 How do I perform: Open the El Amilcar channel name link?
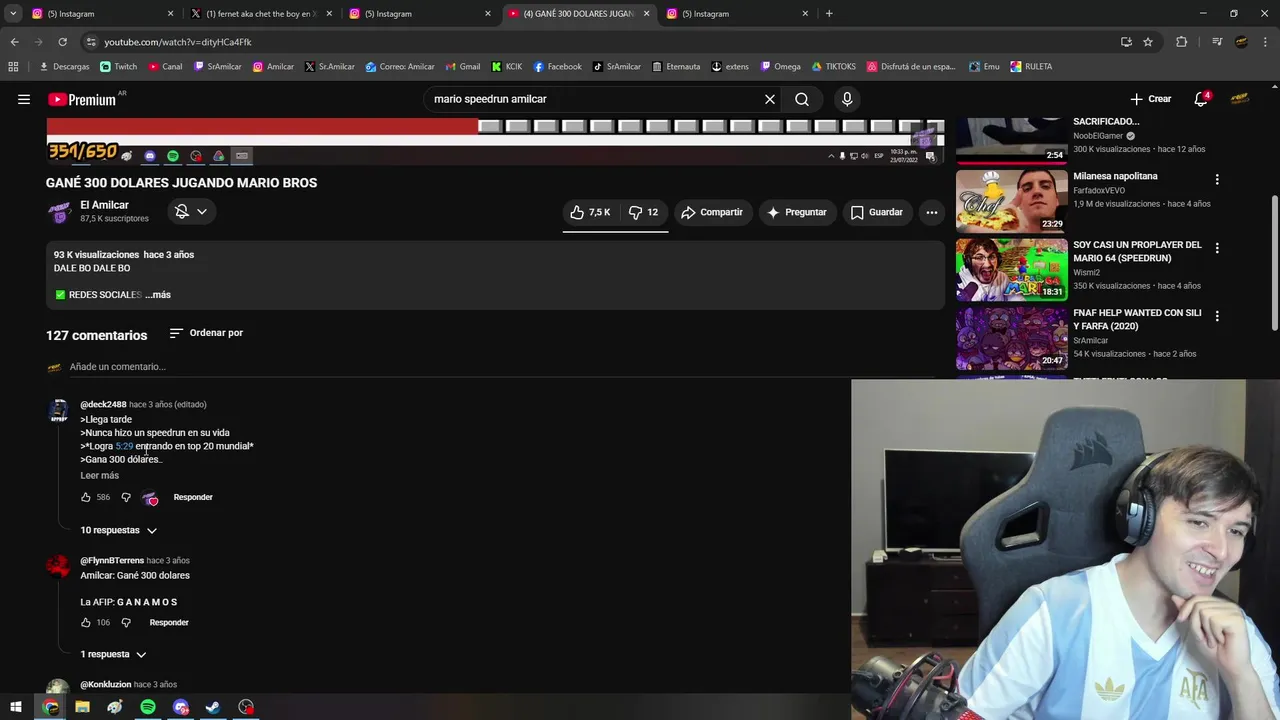coord(104,205)
